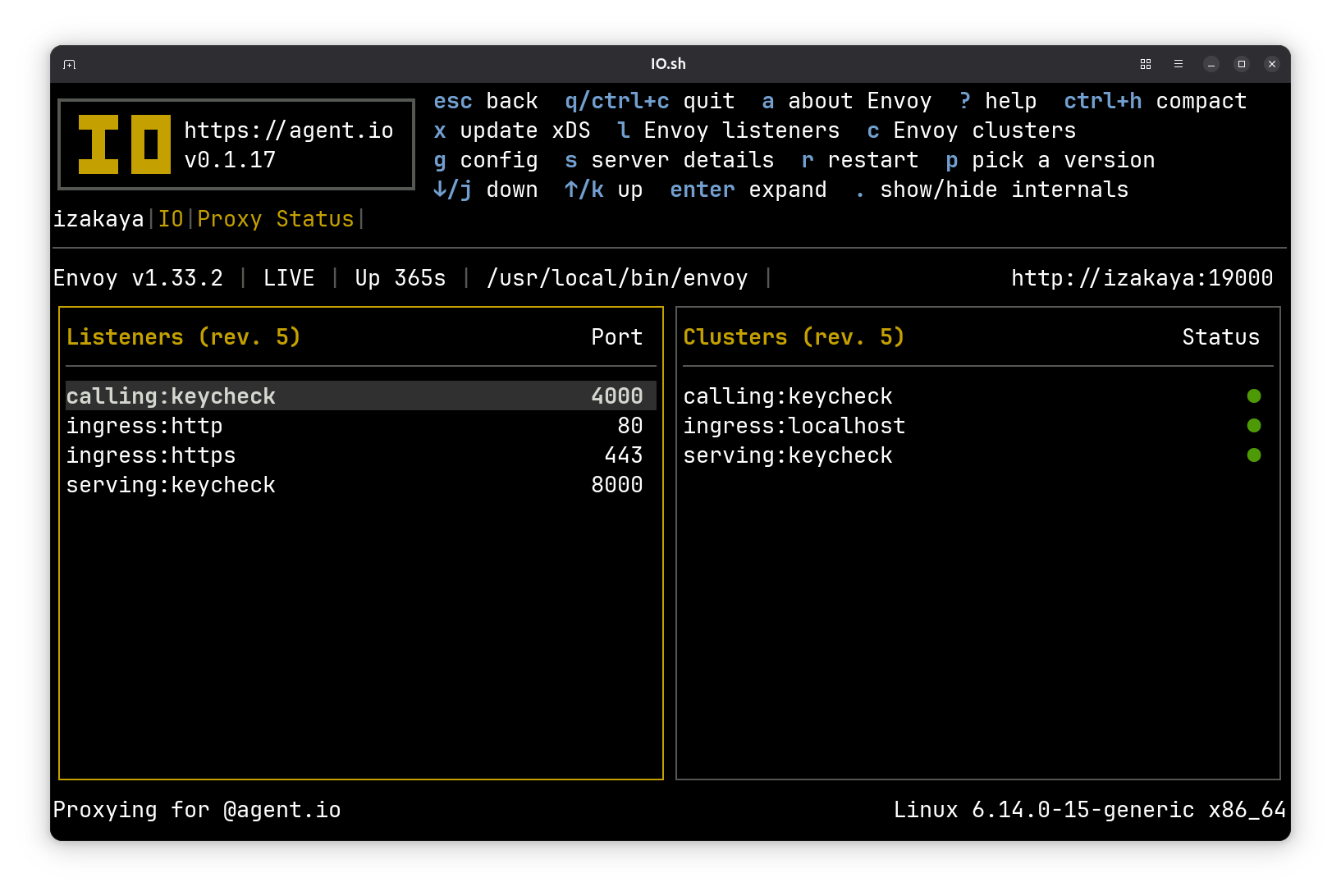
Task: Select the calling:keycheck listener row
Action: click(361, 395)
